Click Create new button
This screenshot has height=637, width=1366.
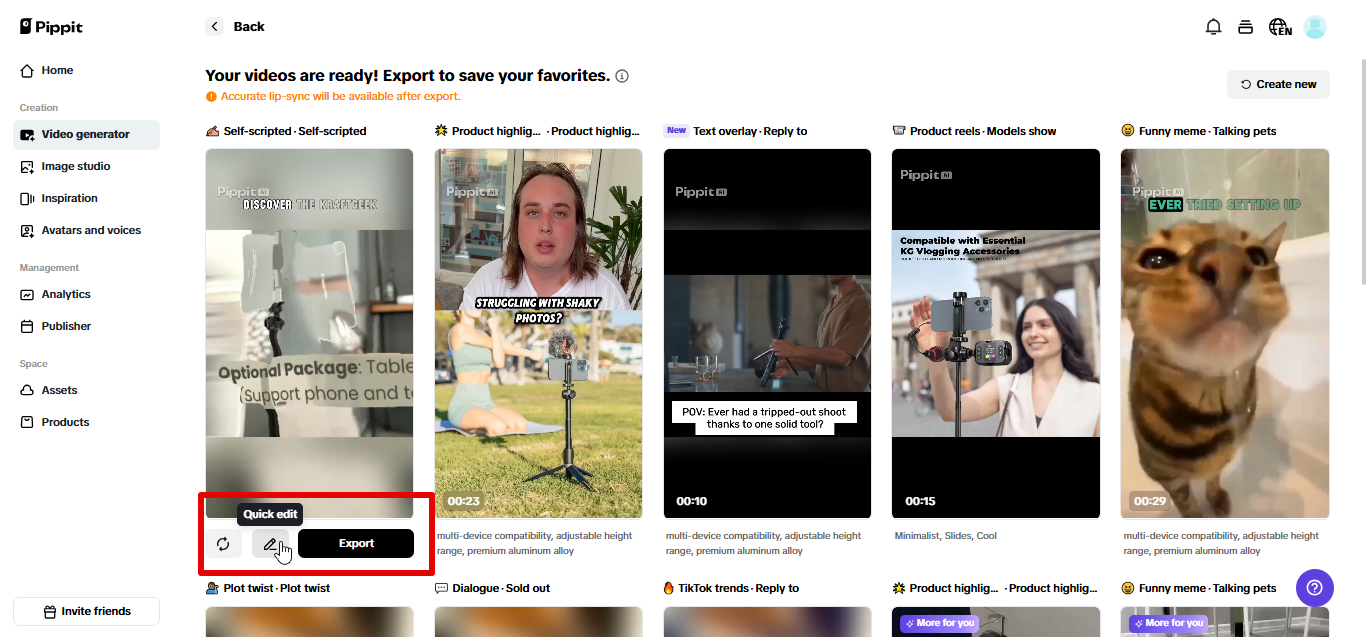click(1278, 84)
